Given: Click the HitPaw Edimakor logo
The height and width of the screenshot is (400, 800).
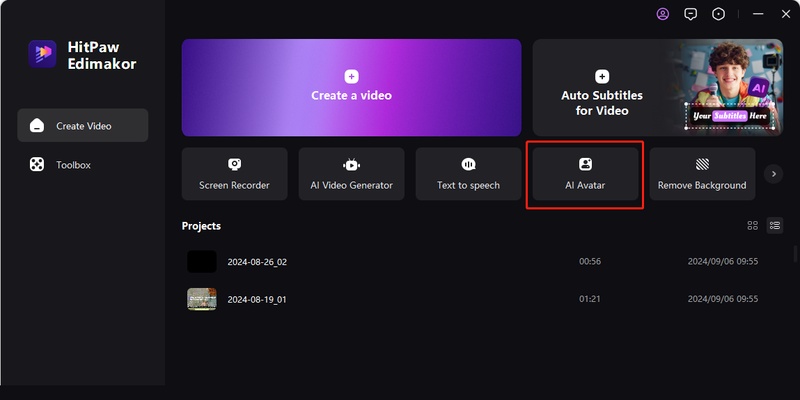Looking at the screenshot, I should (43, 56).
